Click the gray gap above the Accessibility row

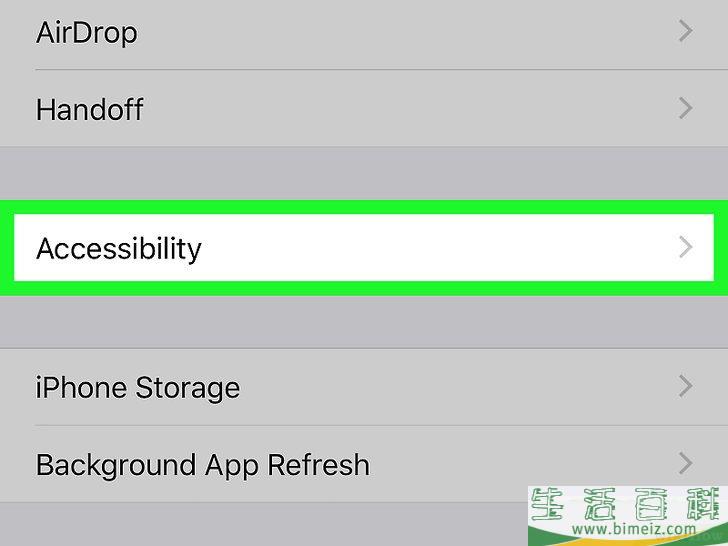tap(364, 172)
